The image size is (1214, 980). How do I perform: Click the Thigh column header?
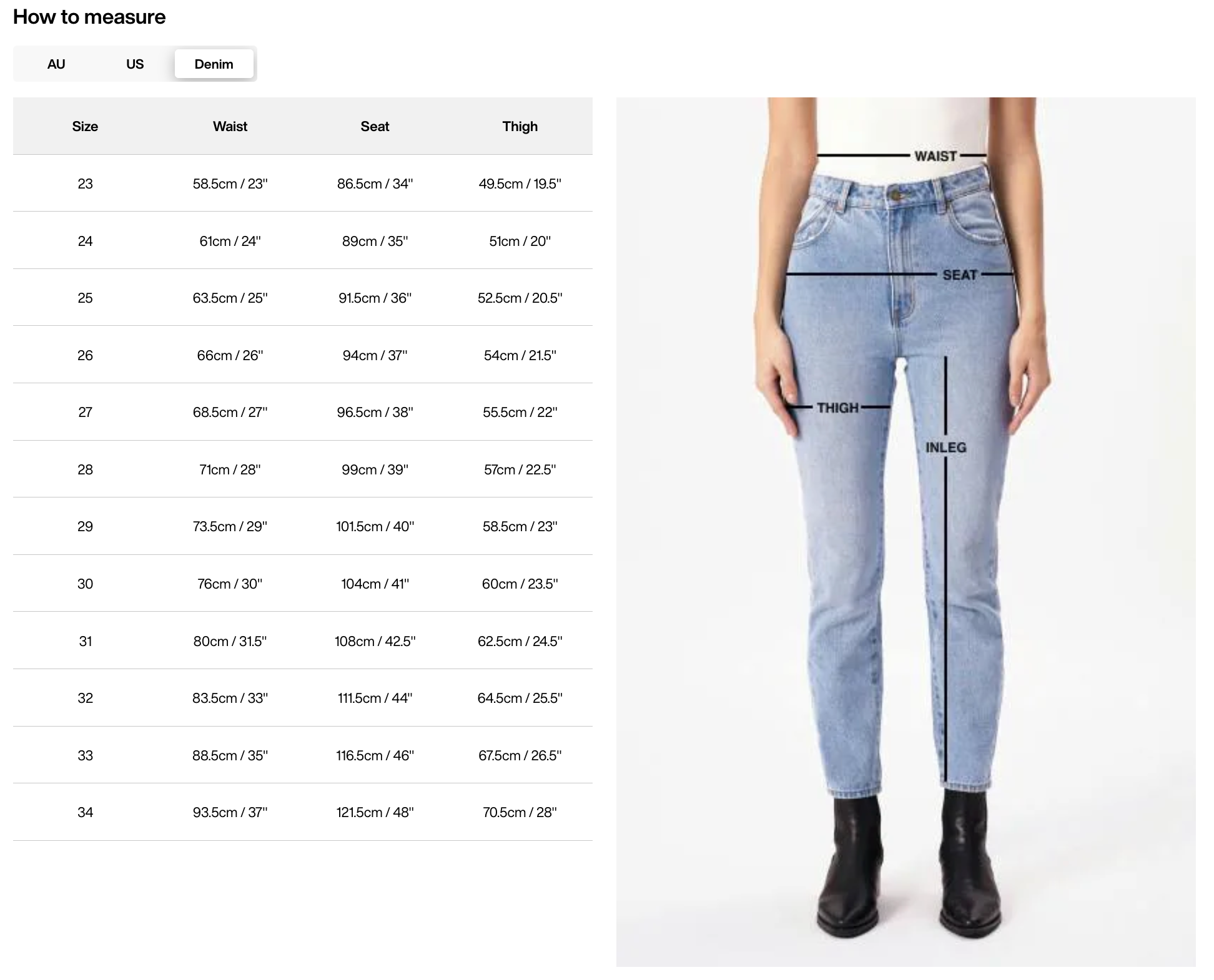point(520,127)
